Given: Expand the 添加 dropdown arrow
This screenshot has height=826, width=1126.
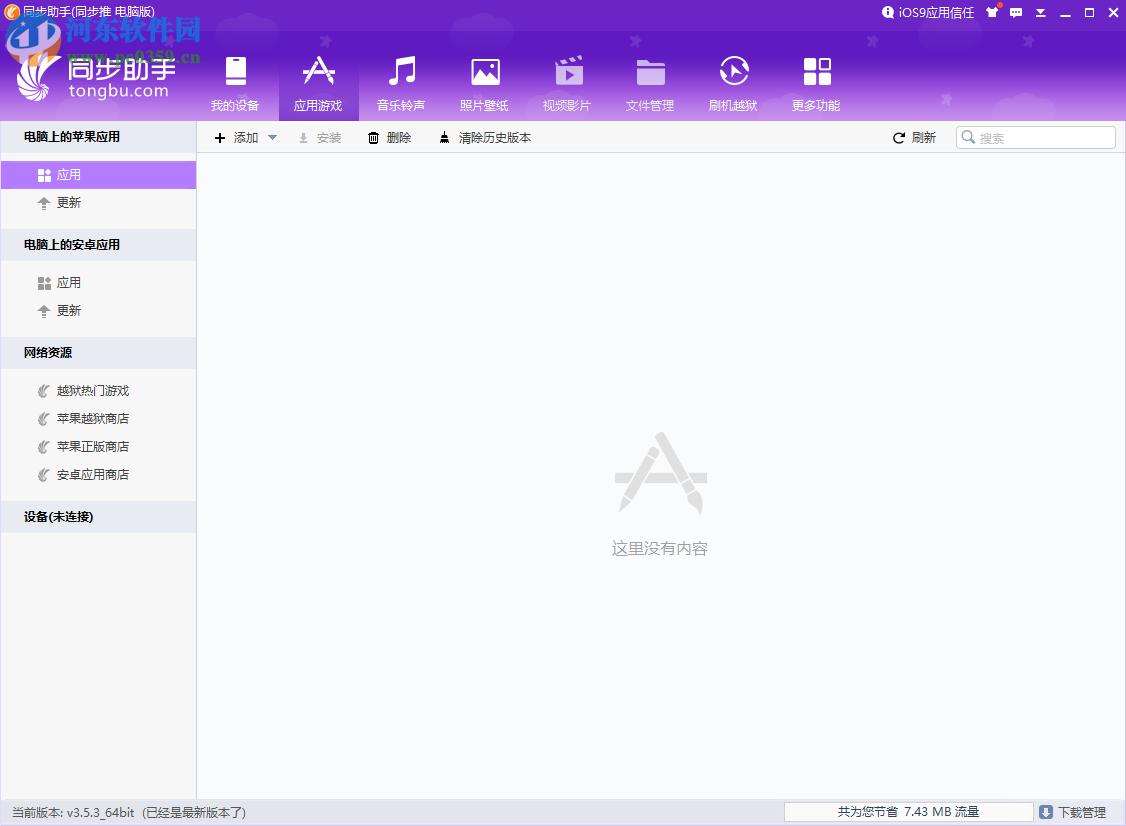Looking at the screenshot, I should click(272, 138).
